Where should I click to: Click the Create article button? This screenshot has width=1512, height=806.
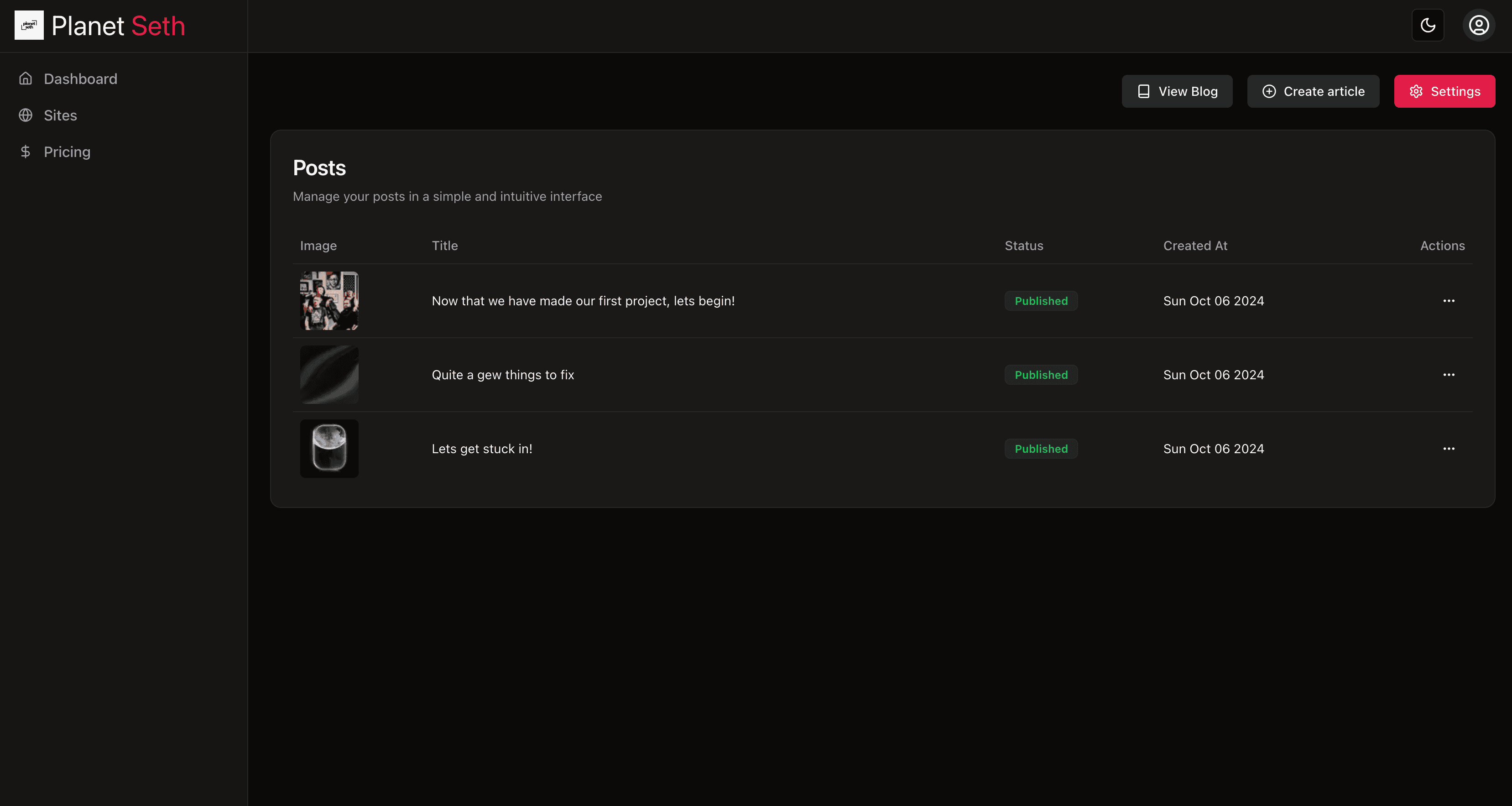(x=1313, y=91)
